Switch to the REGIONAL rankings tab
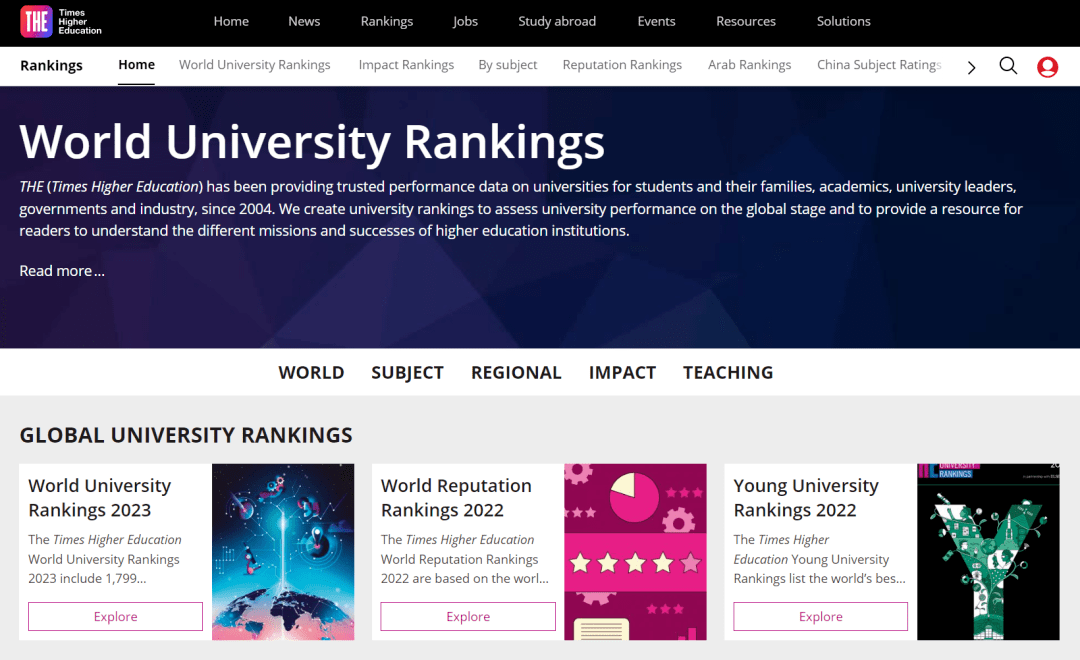 coord(516,372)
